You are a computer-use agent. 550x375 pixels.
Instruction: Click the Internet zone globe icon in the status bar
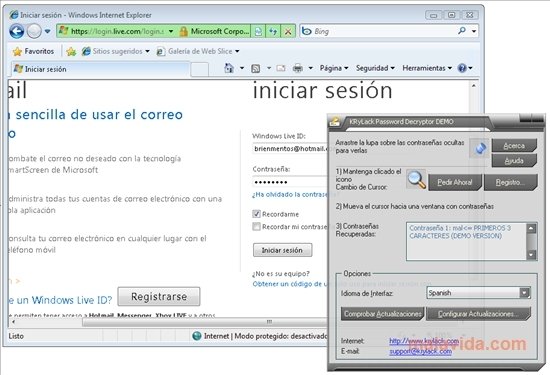197,336
